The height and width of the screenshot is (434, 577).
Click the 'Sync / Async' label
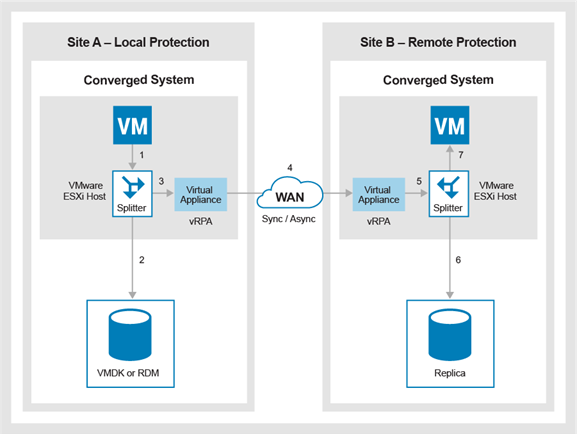288,219
